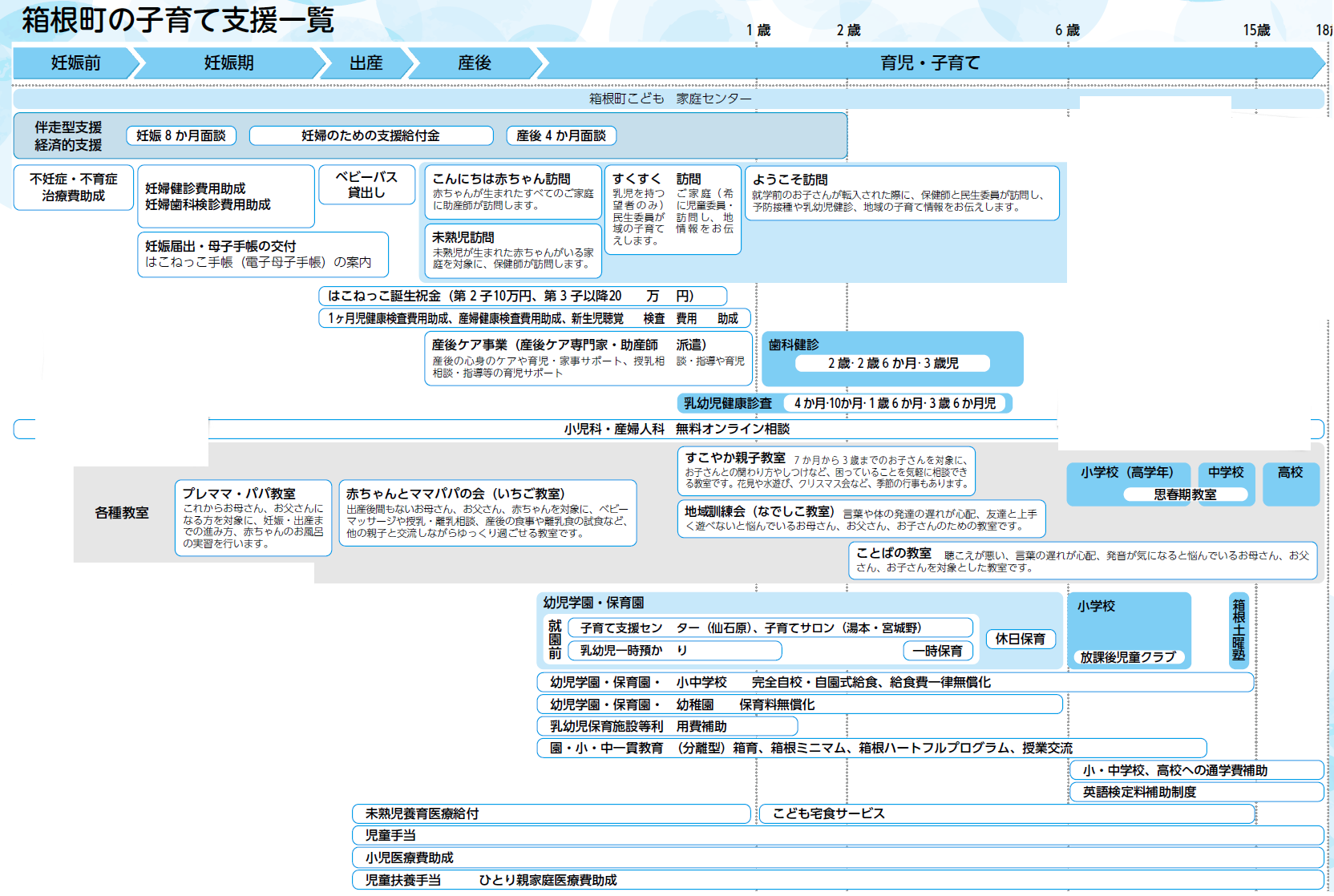Open the 妊娠8か月面談 item
This screenshot has width=1334, height=896.
point(181,135)
